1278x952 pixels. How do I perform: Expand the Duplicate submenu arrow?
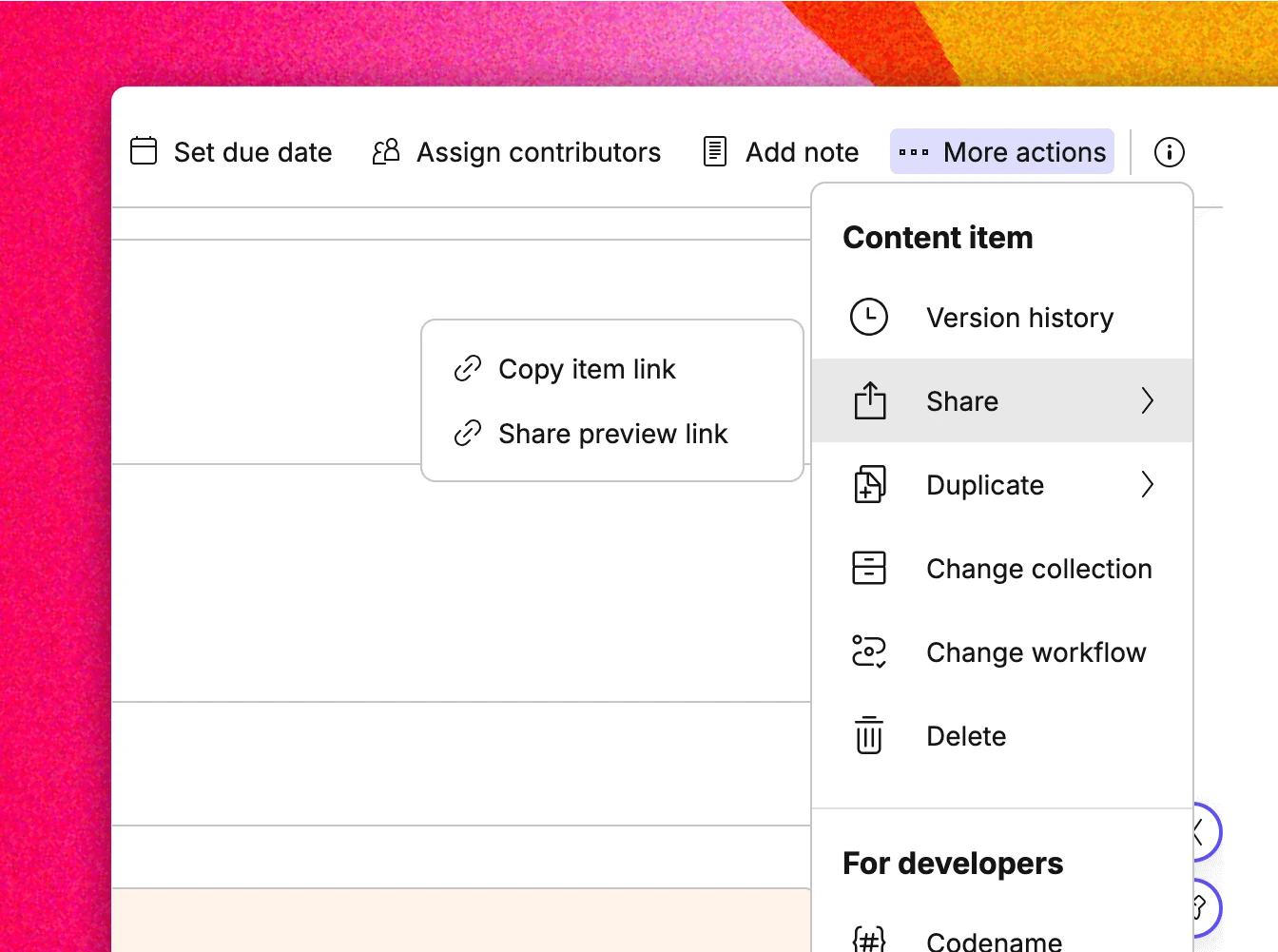point(1148,485)
